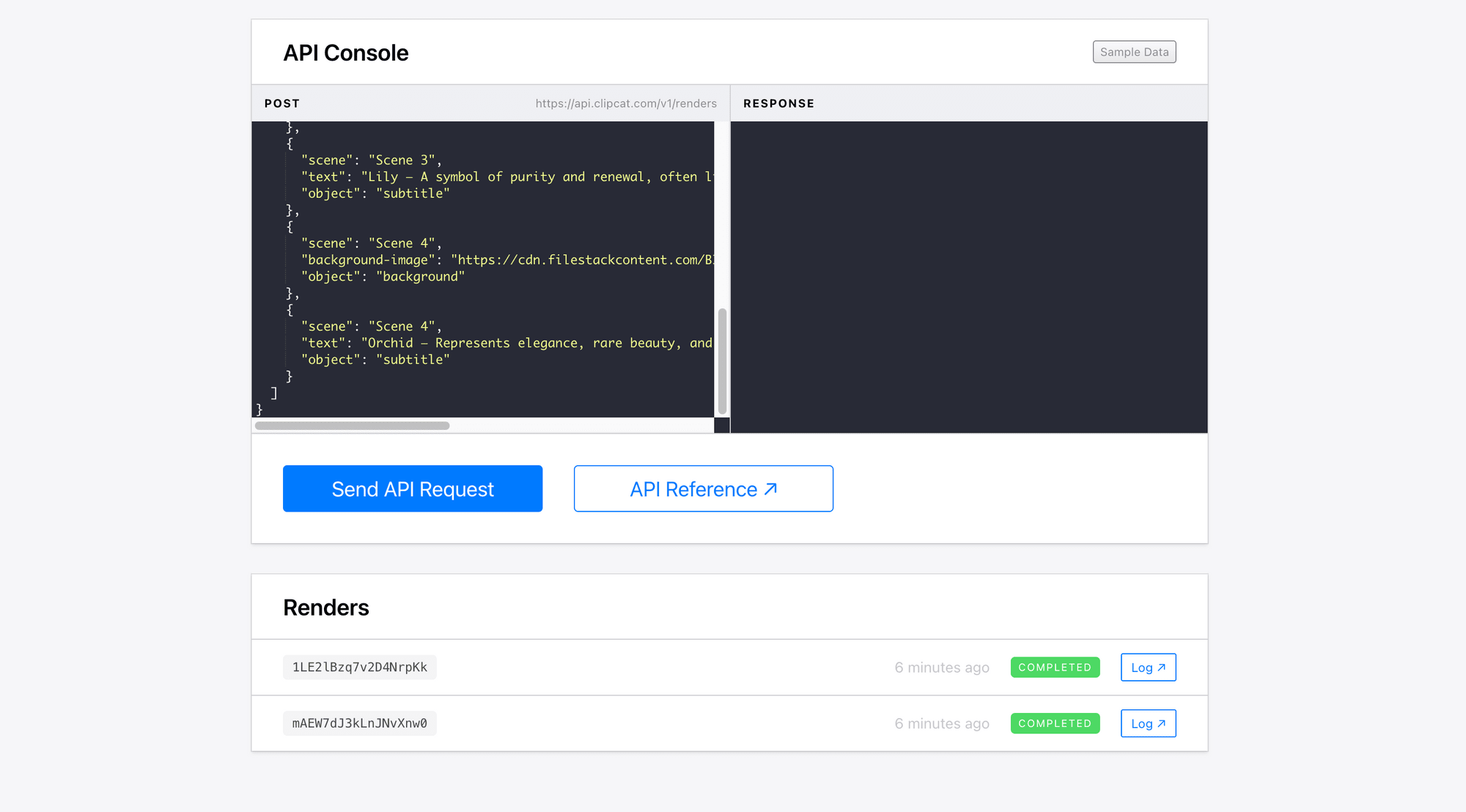
Task: Click inside the empty RESPONSE panel
Action: 968,277
